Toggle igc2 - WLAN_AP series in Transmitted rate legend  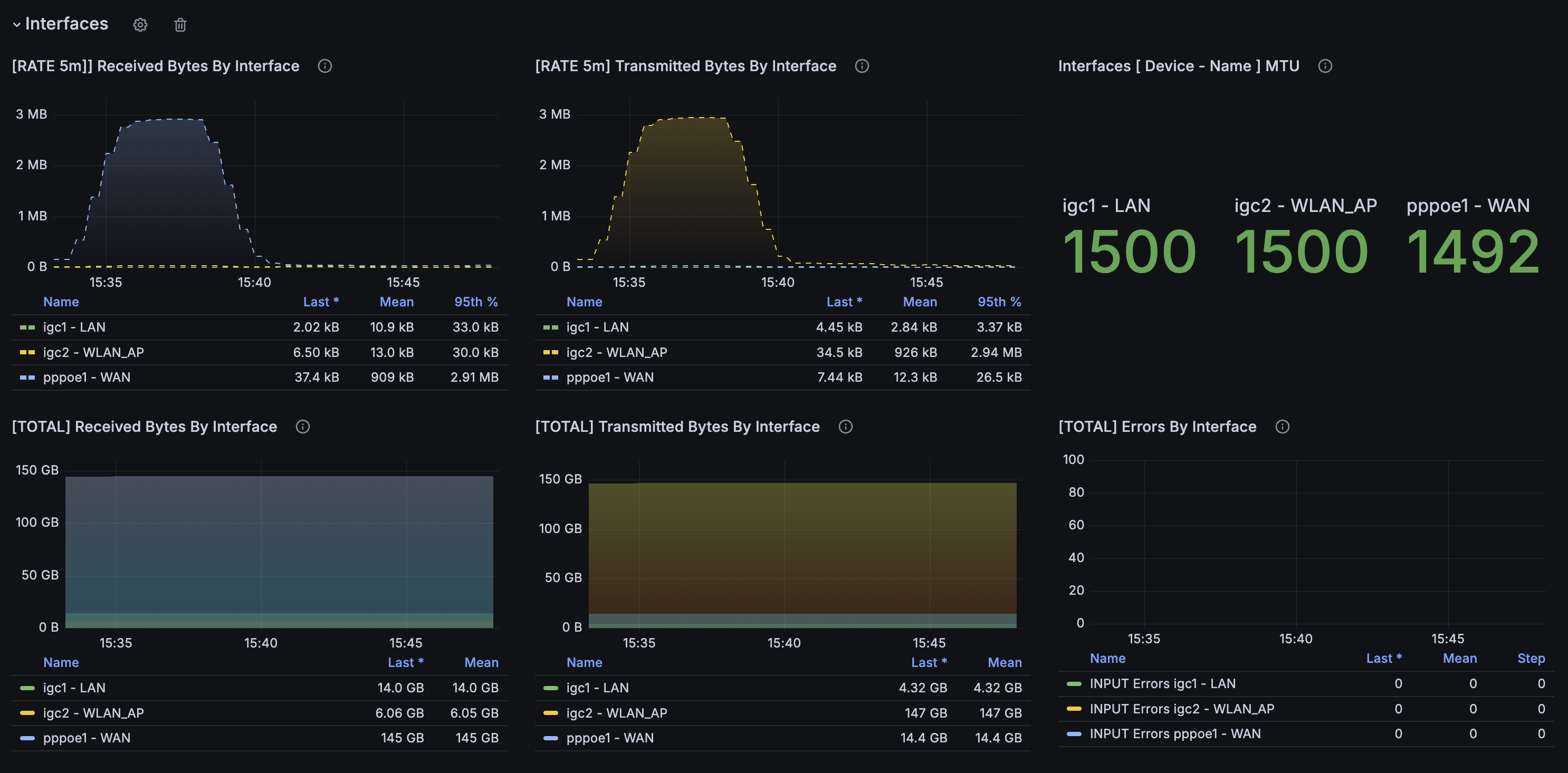click(616, 352)
